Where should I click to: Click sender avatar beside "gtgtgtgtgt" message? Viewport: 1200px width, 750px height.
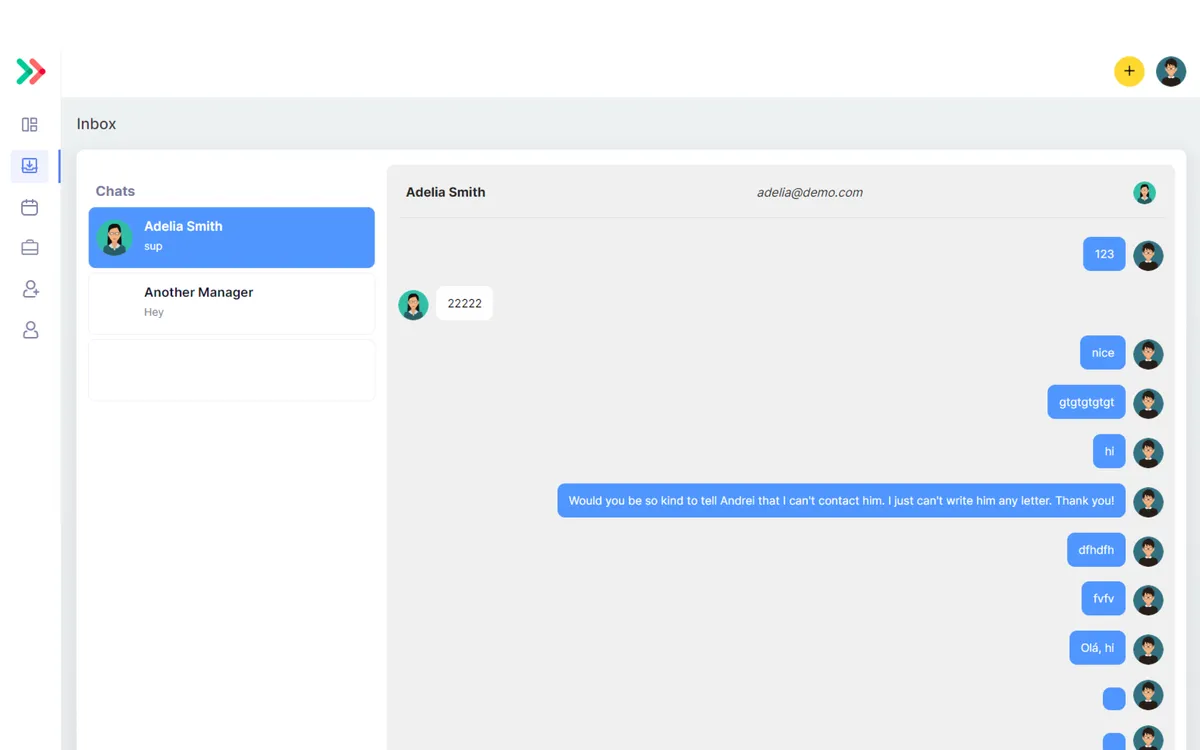click(x=1148, y=403)
